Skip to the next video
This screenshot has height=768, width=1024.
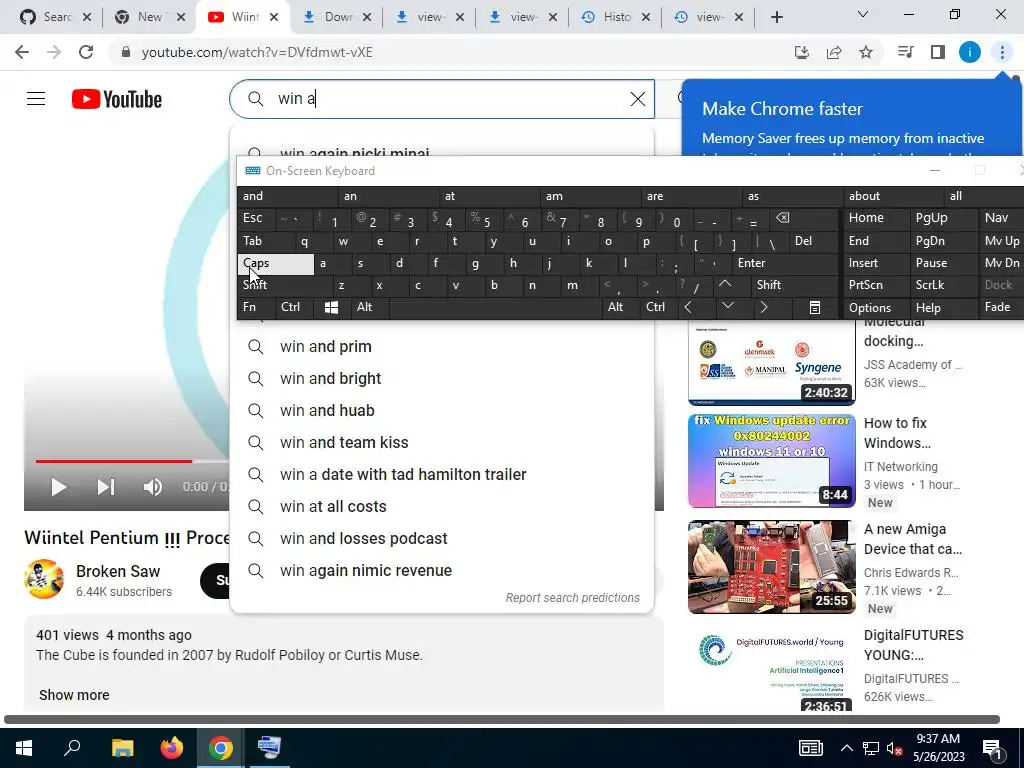pyautogui.click(x=106, y=487)
